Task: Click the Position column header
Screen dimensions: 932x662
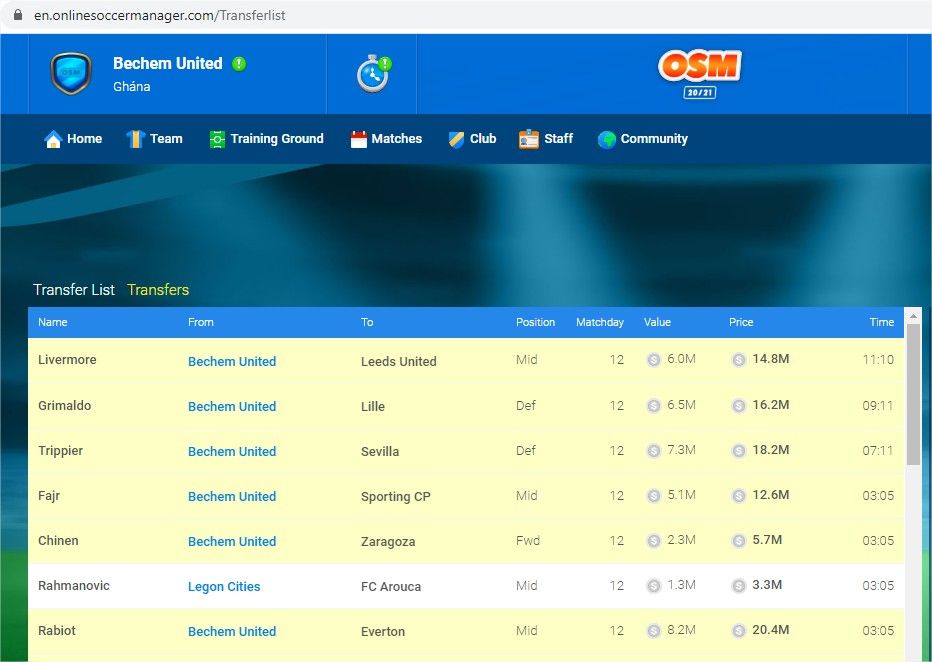Action: pos(536,322)
